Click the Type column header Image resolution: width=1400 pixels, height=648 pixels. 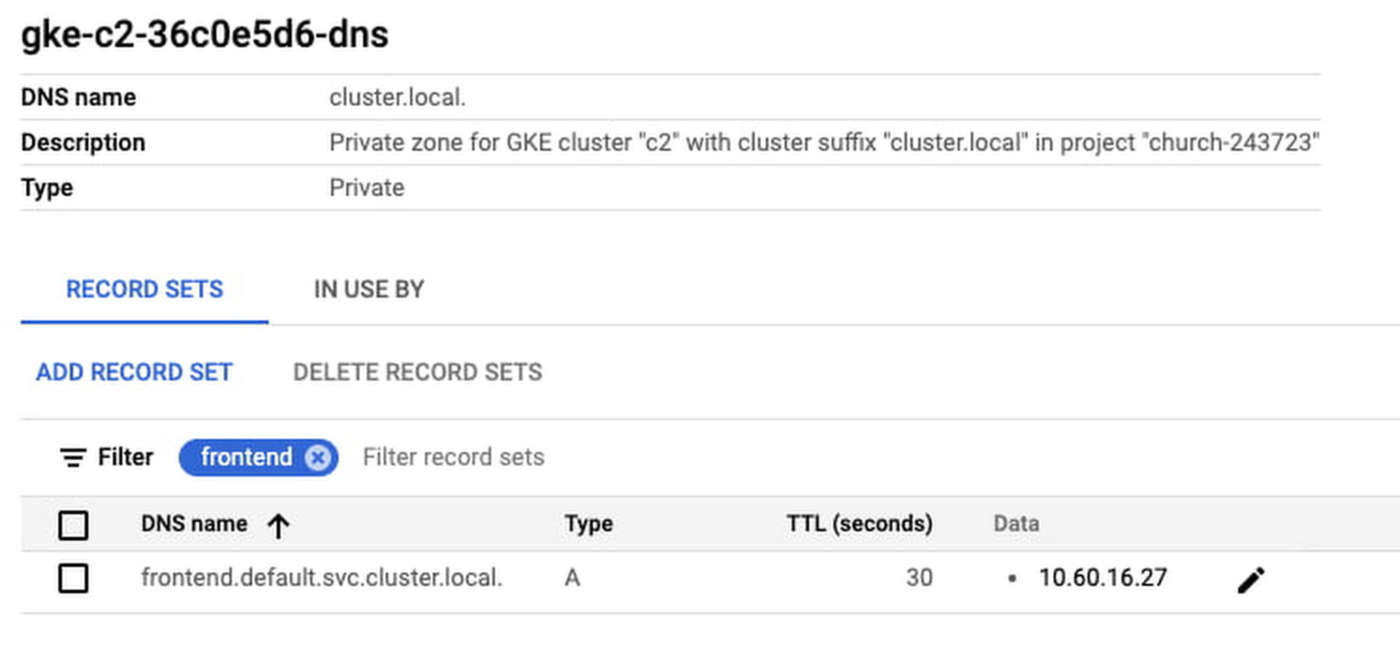coord(588,524)
